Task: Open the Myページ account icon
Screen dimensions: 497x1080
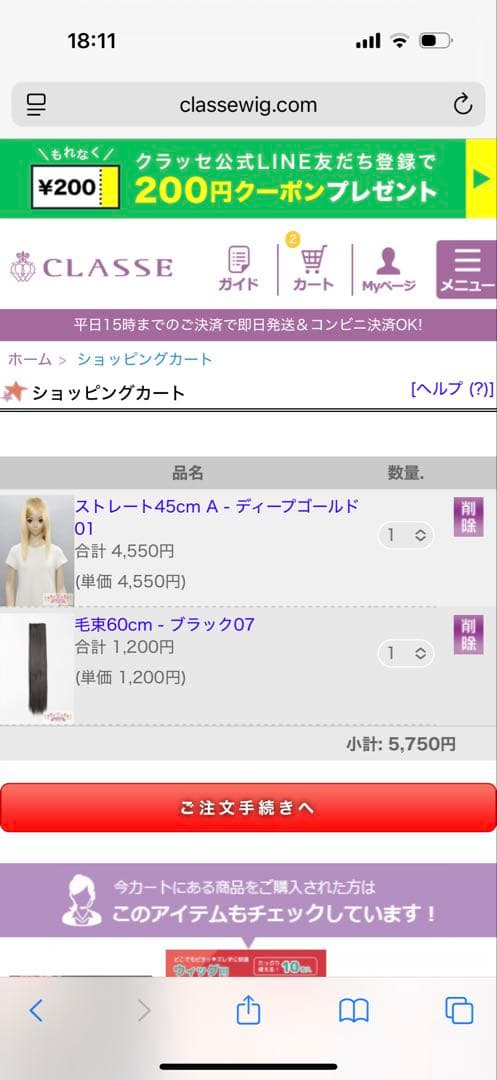Action: [389, 269]
